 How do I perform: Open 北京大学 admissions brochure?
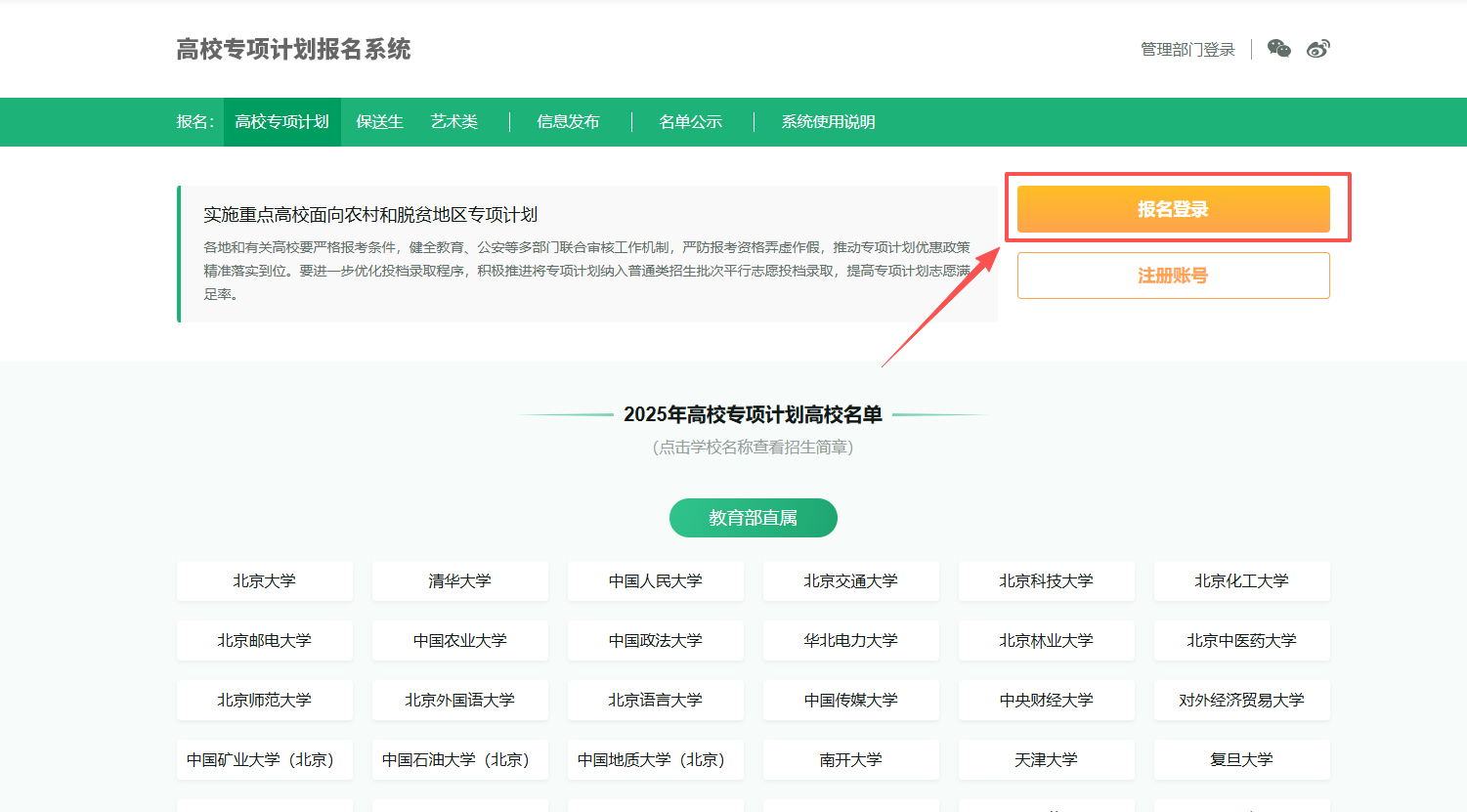pos(264,581)
